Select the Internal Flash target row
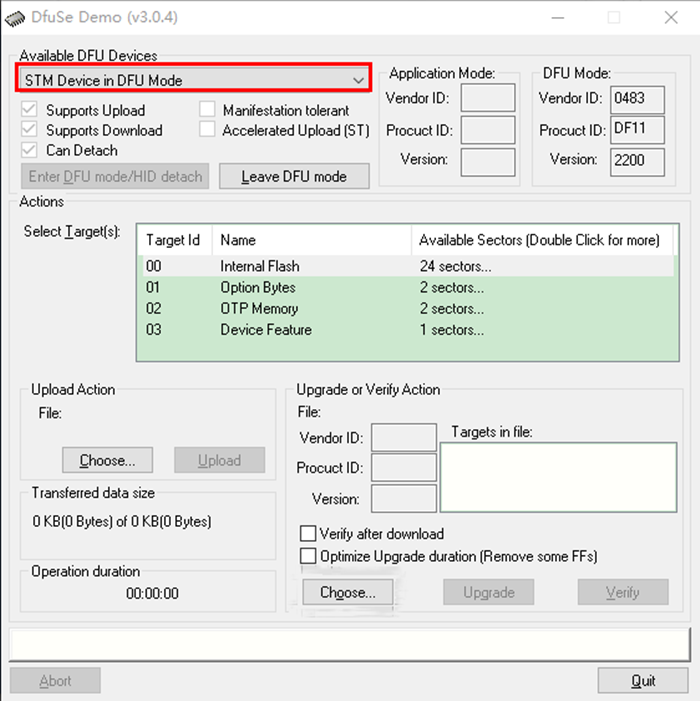This screenshot has height=701, width=700. (x=409, y=266)
